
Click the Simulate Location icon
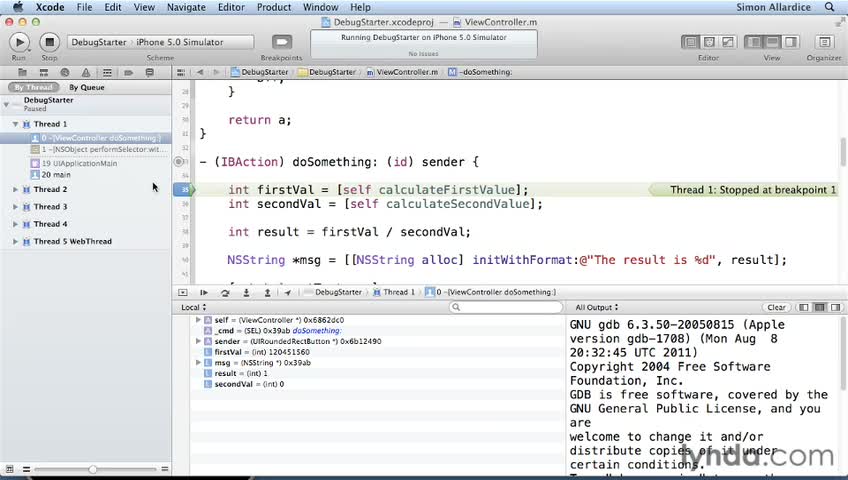pyautogui.click(x=288, y=292)
